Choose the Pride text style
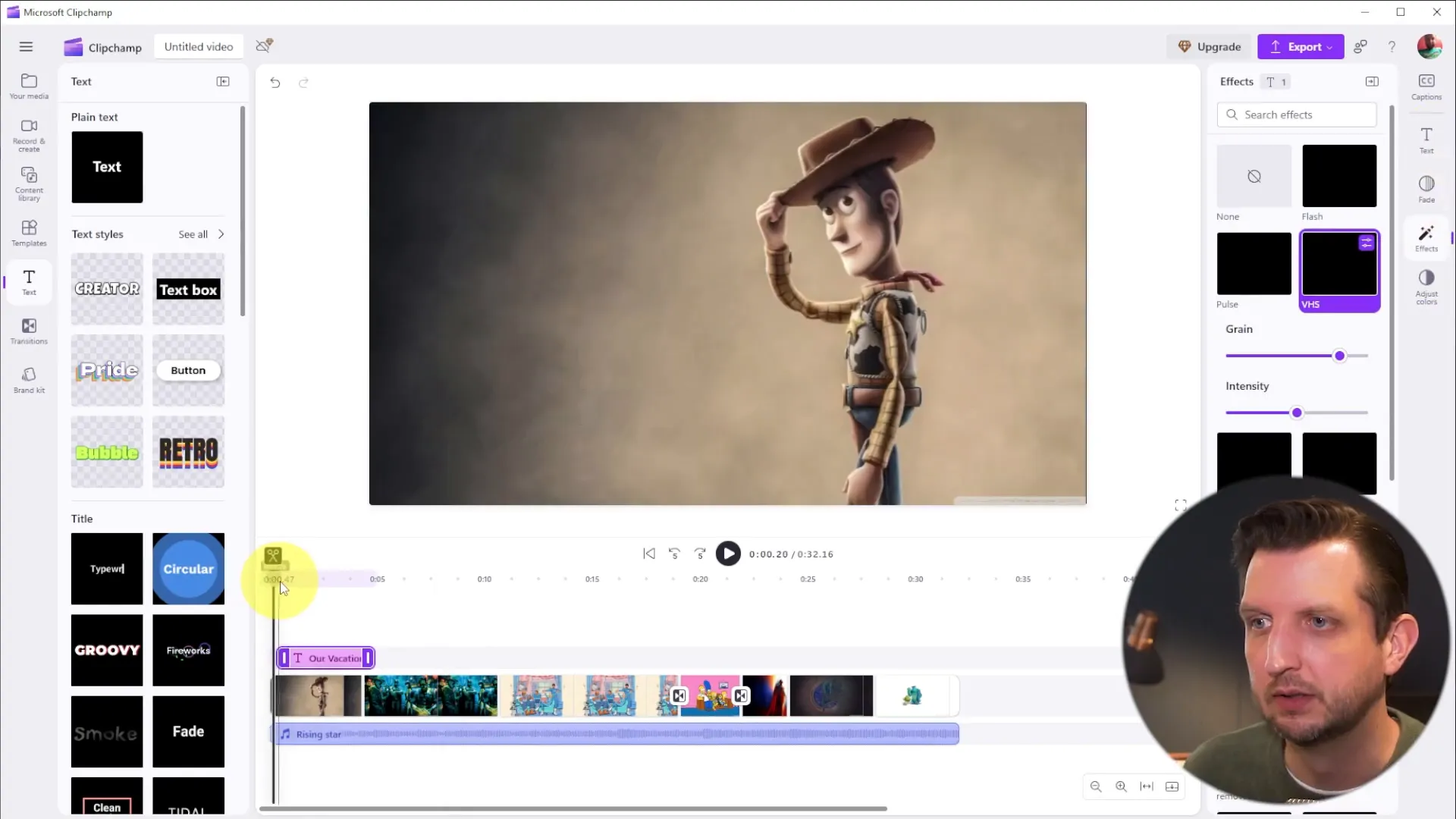1456x819 pixels. point(107,370)
